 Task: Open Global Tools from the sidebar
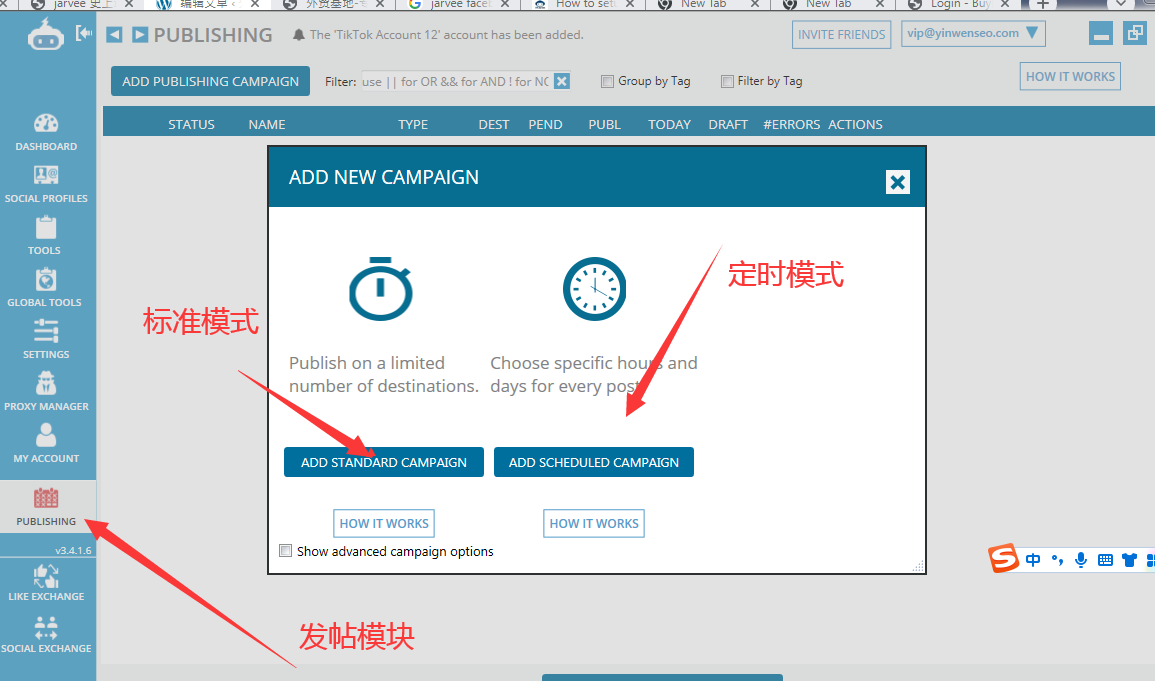click(46, 288)
